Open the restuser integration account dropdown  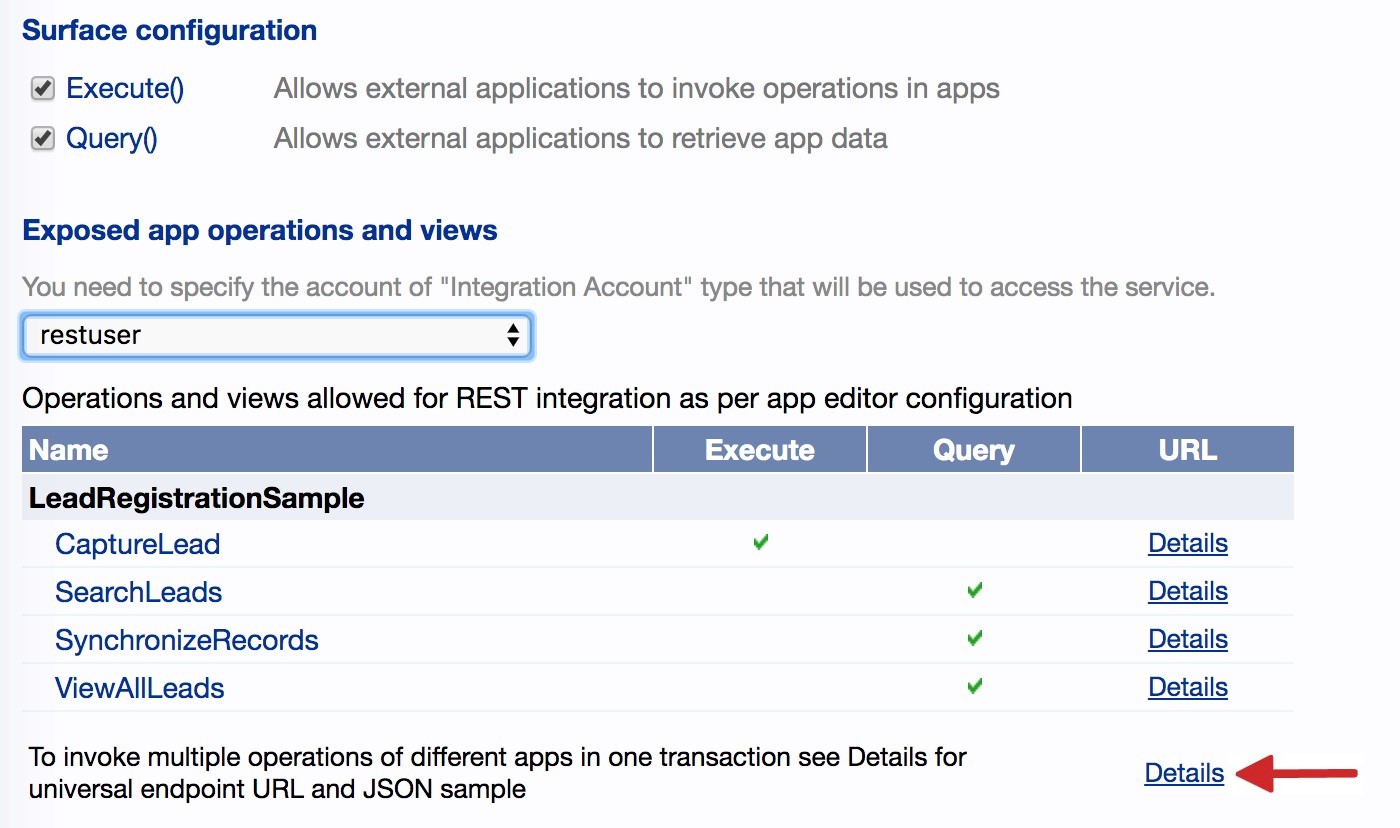pyautogui.click(x=277, y=335)
